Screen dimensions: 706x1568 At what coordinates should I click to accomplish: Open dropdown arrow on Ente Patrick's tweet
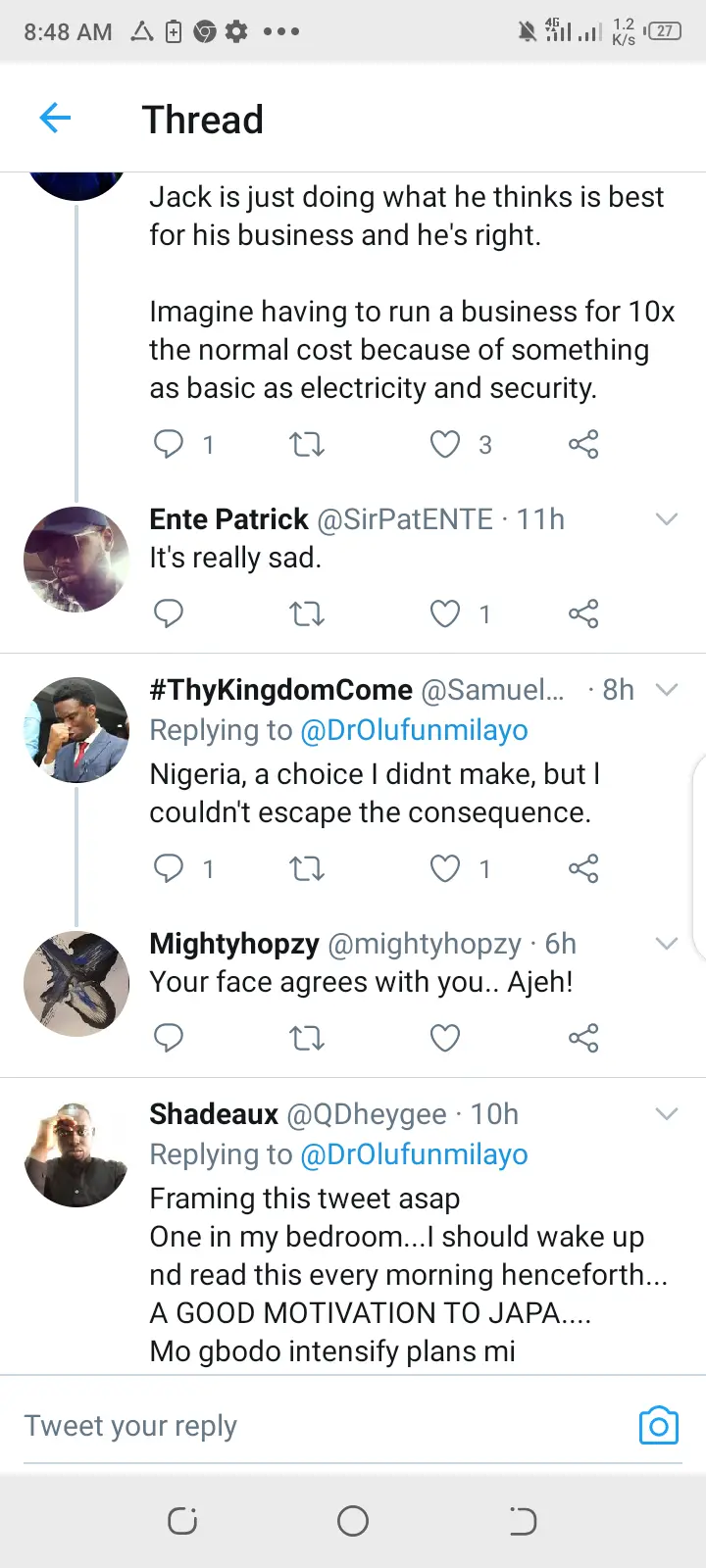[667, 519]
